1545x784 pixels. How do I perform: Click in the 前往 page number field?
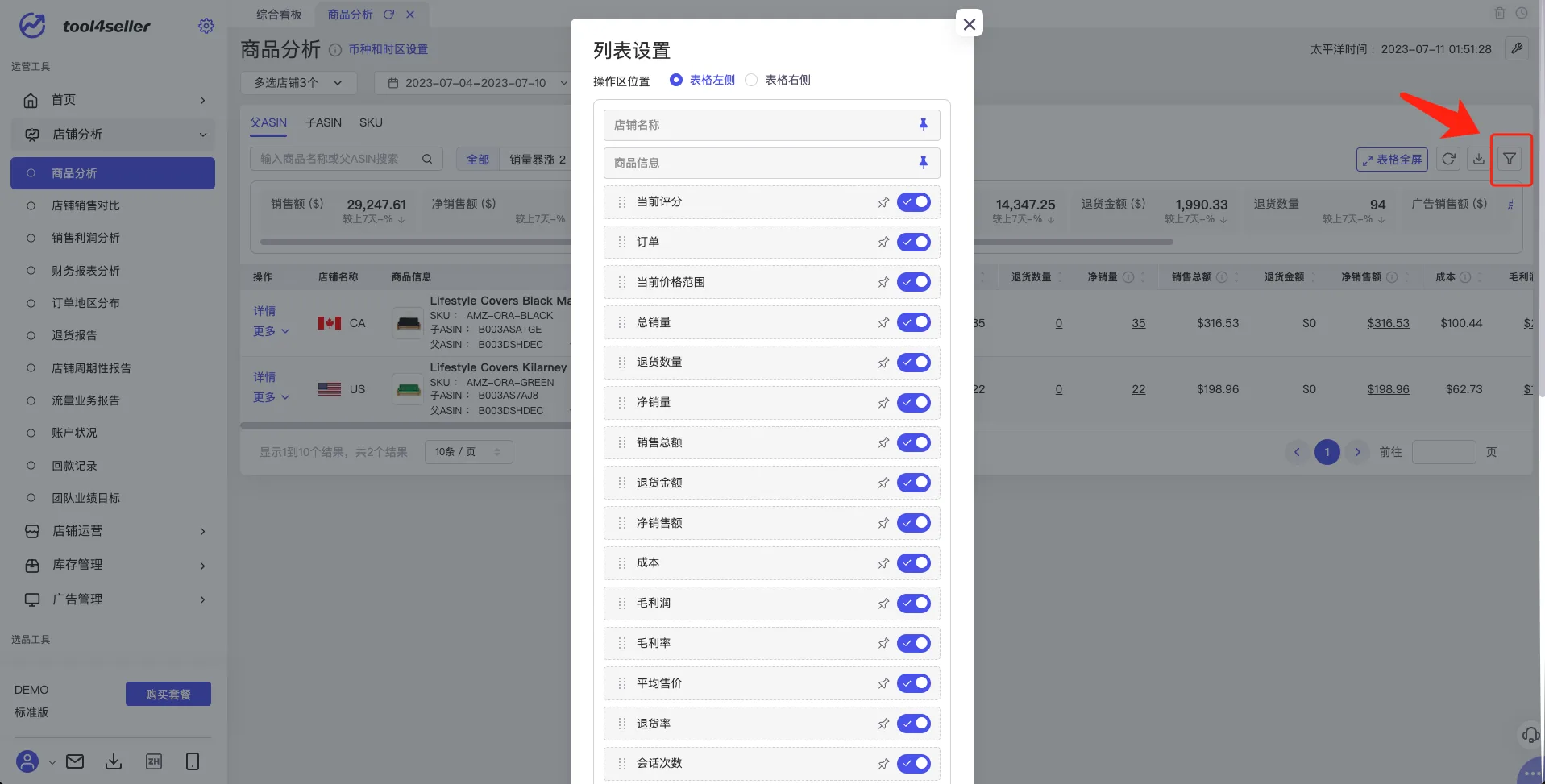tap(1444, 452)
